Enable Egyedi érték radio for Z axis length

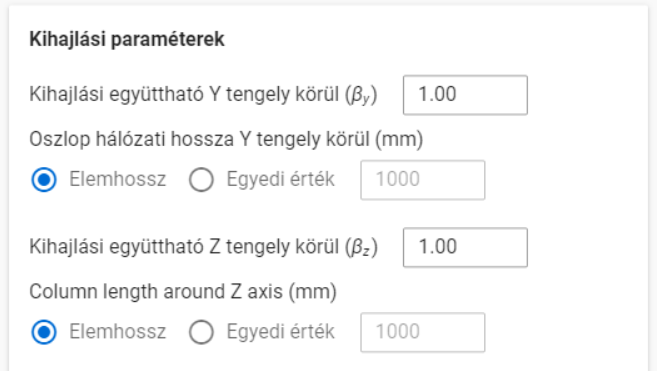tap(201, 332)
